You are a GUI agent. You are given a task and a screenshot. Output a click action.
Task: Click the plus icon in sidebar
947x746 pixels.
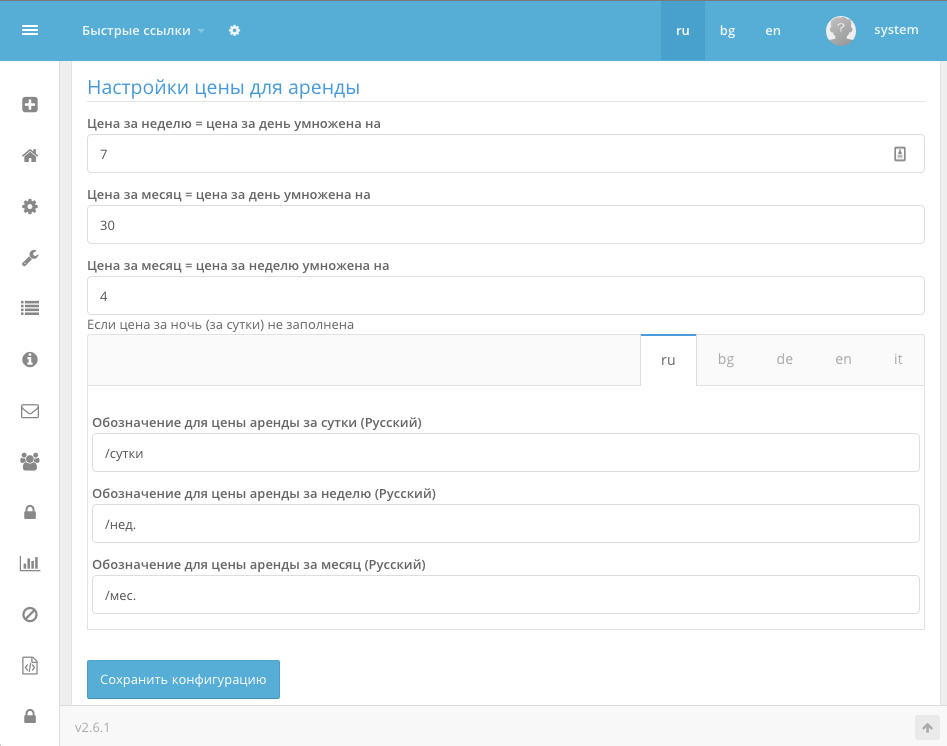(30, 105)
